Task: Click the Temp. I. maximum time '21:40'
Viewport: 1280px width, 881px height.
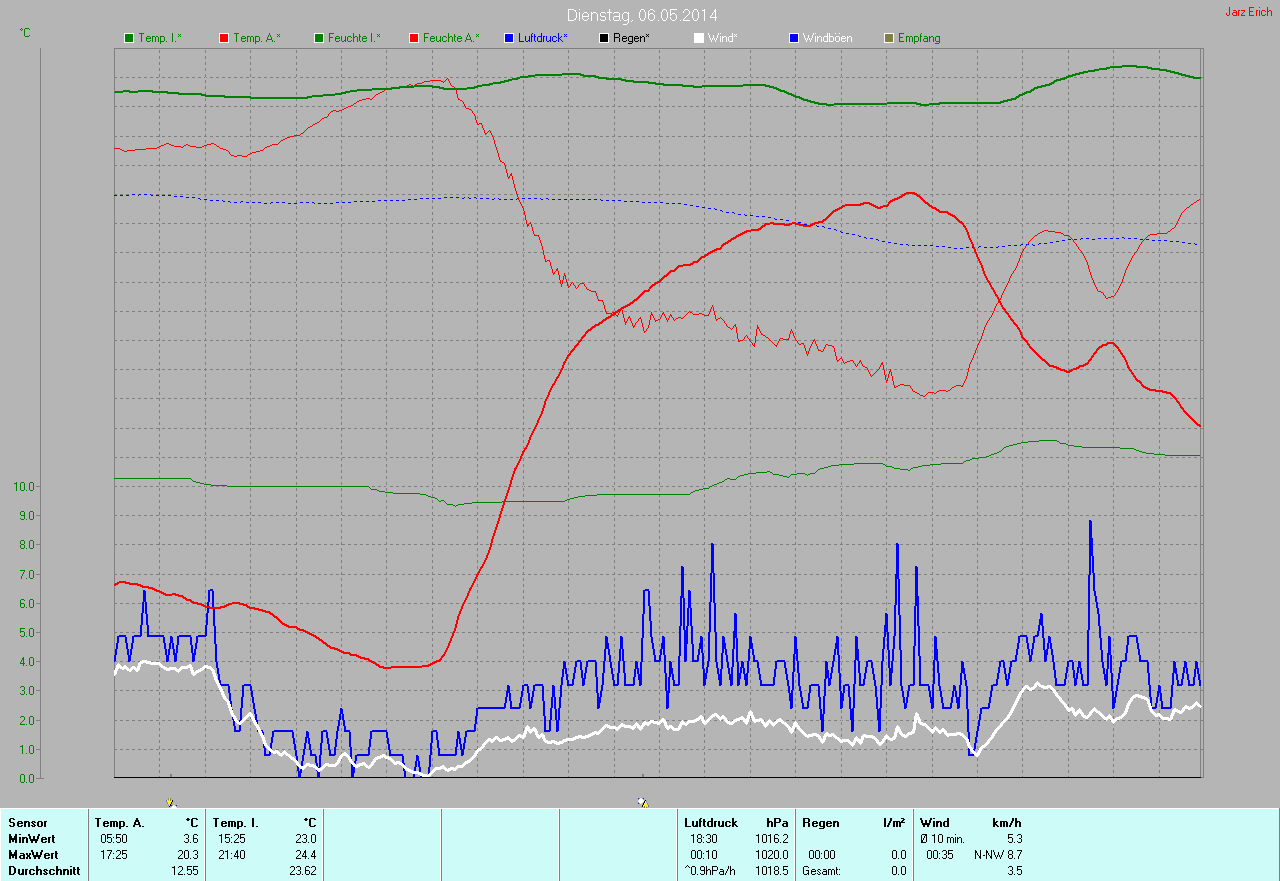Action: pyautogui.click(x=232, y=855)
